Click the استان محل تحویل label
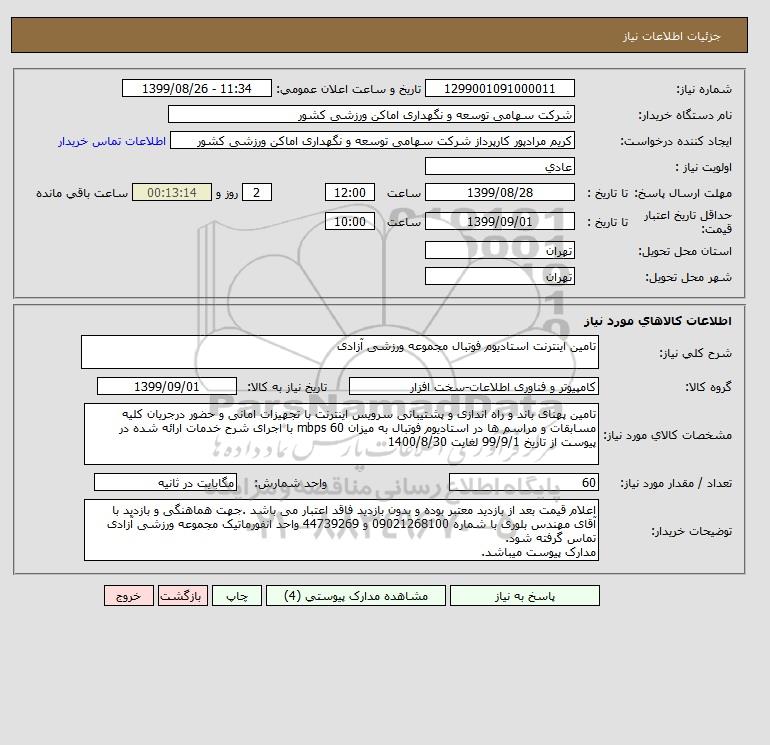770x745 pixels. click(685, 251)
